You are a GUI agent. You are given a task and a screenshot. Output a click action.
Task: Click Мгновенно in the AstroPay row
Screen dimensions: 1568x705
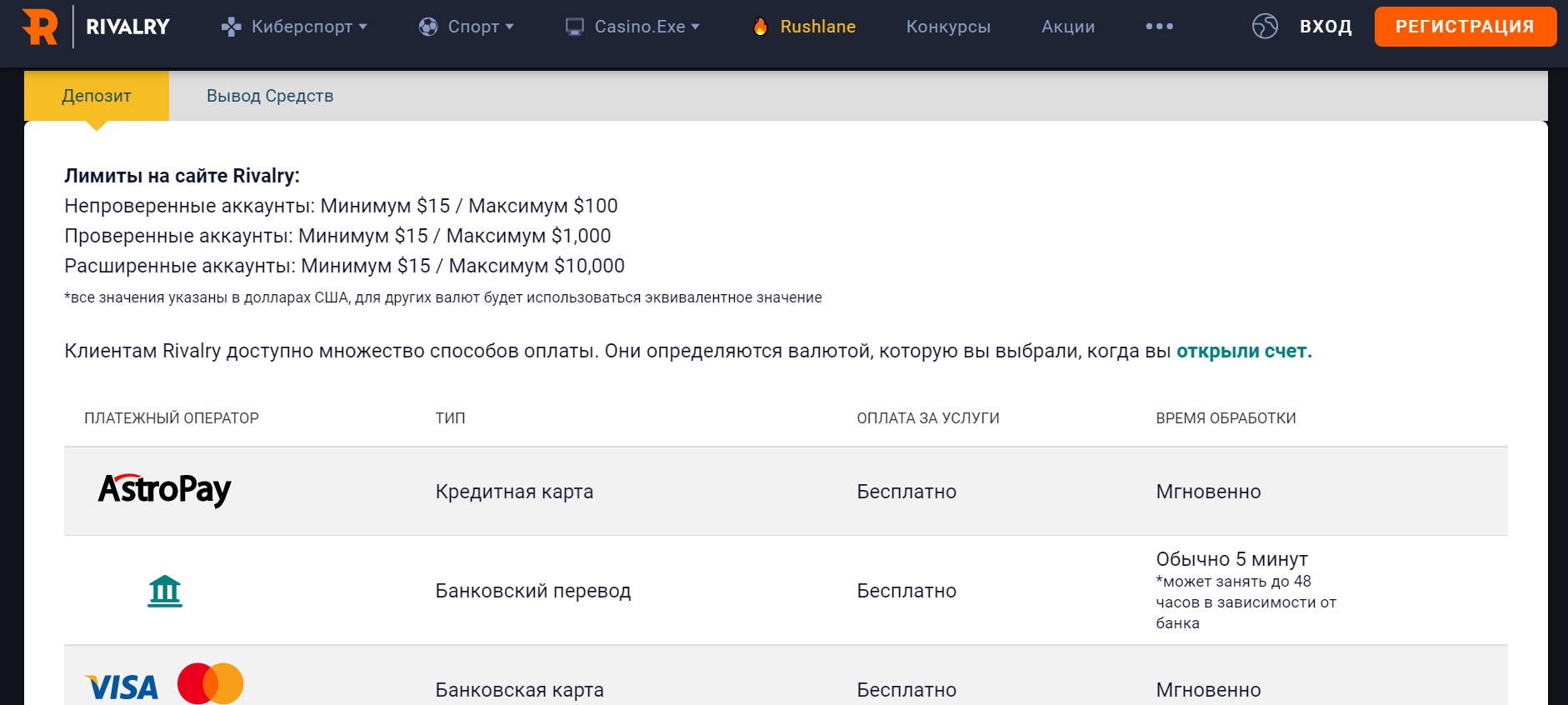tap(1208, 492)
